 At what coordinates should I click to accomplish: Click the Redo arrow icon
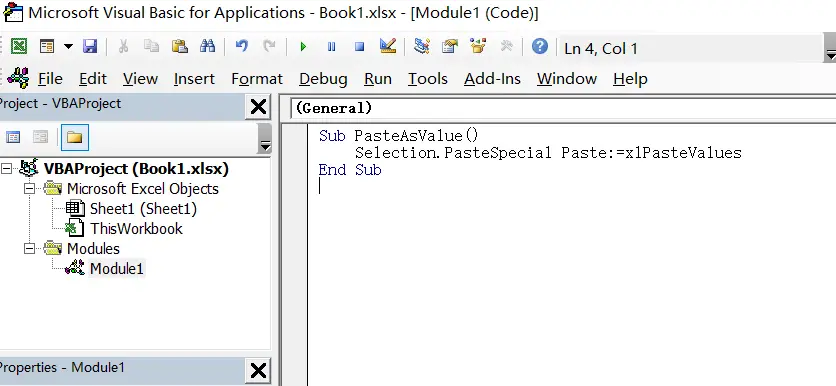269,47
